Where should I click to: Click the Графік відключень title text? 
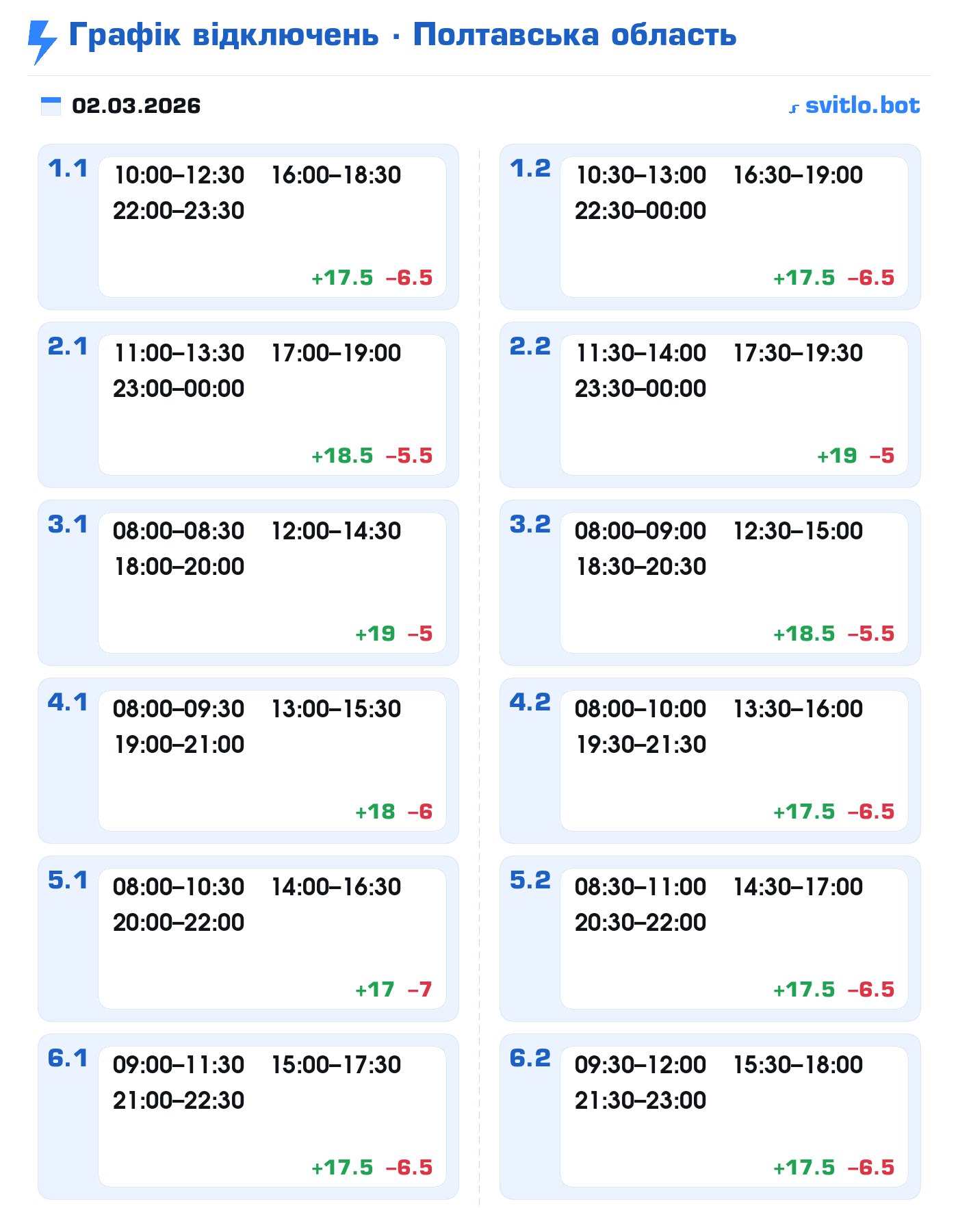(x=224, y=35)
